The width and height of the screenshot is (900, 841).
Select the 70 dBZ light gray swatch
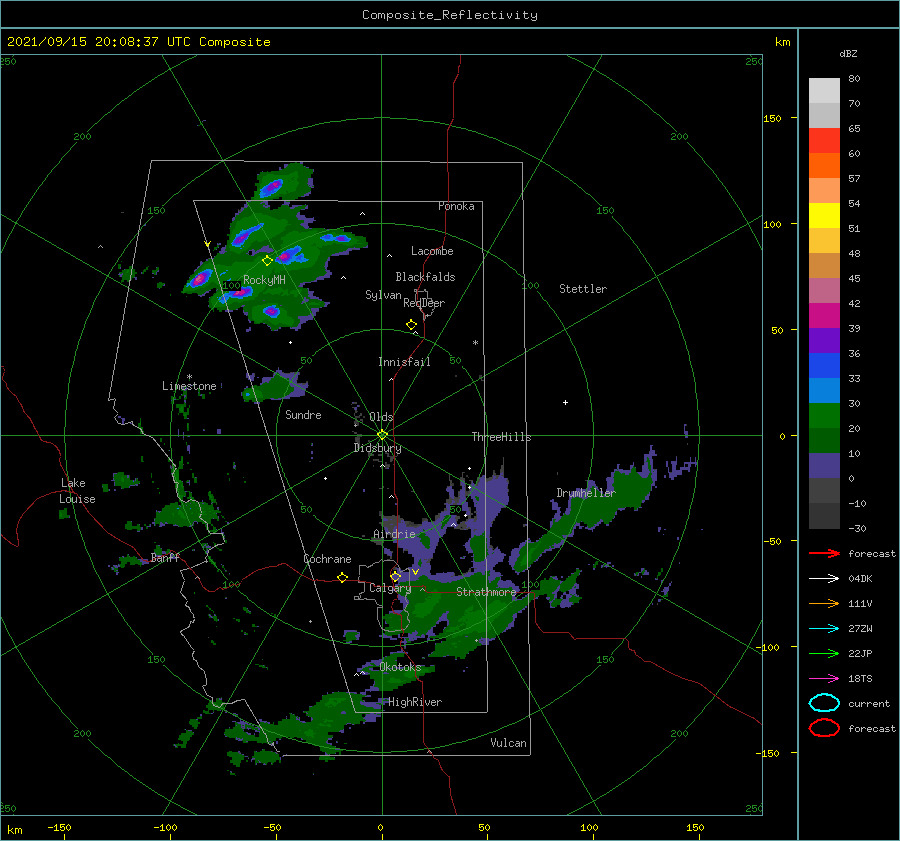tap(824, 115)
